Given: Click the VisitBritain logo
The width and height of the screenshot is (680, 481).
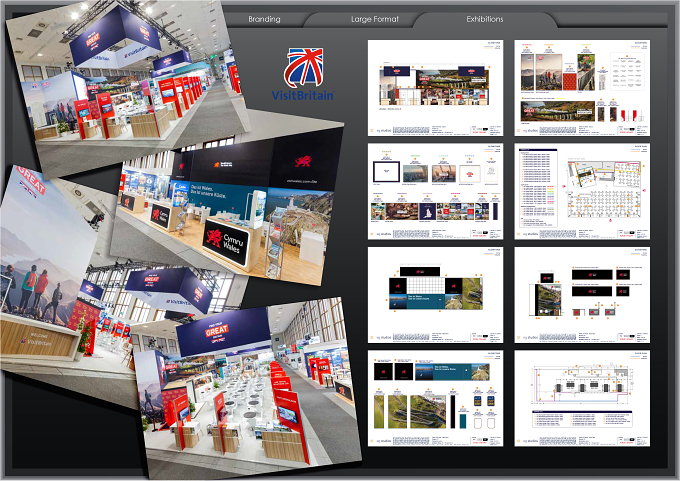Looking at the screenshot, I should (x=303, y=74).
